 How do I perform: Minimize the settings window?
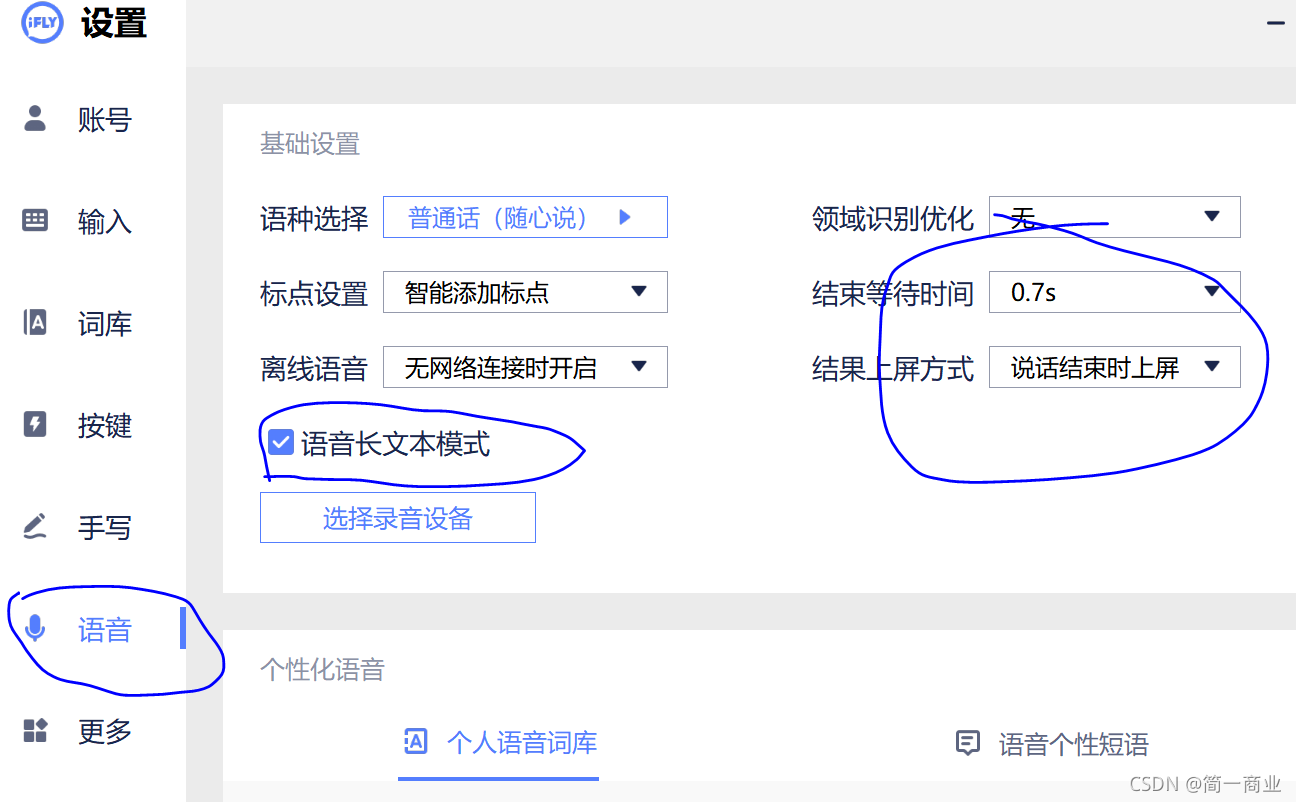coord(1276,22)
